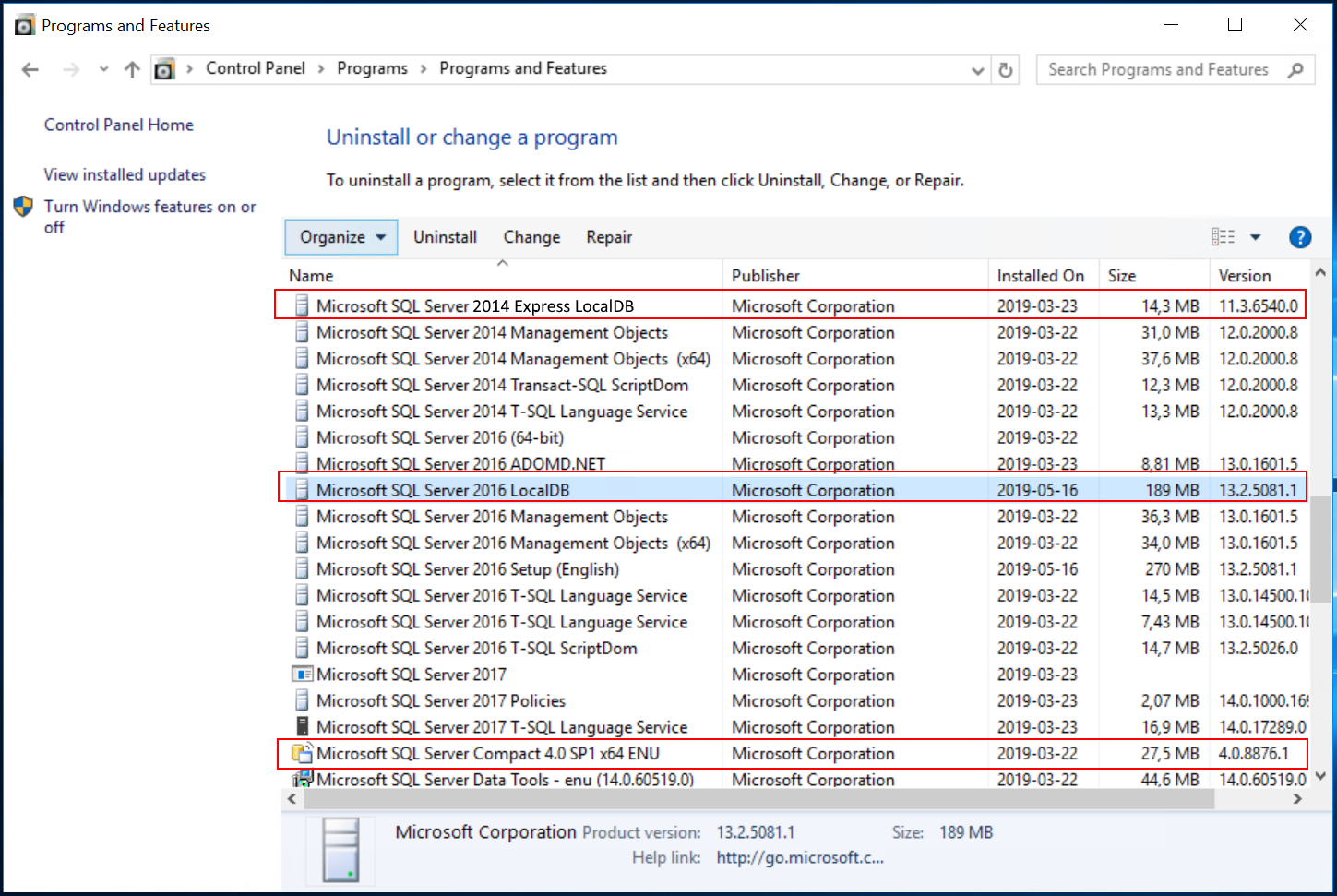Open the Organize dropdown menu
This screenshot has width=1337, height=896.
341,237
